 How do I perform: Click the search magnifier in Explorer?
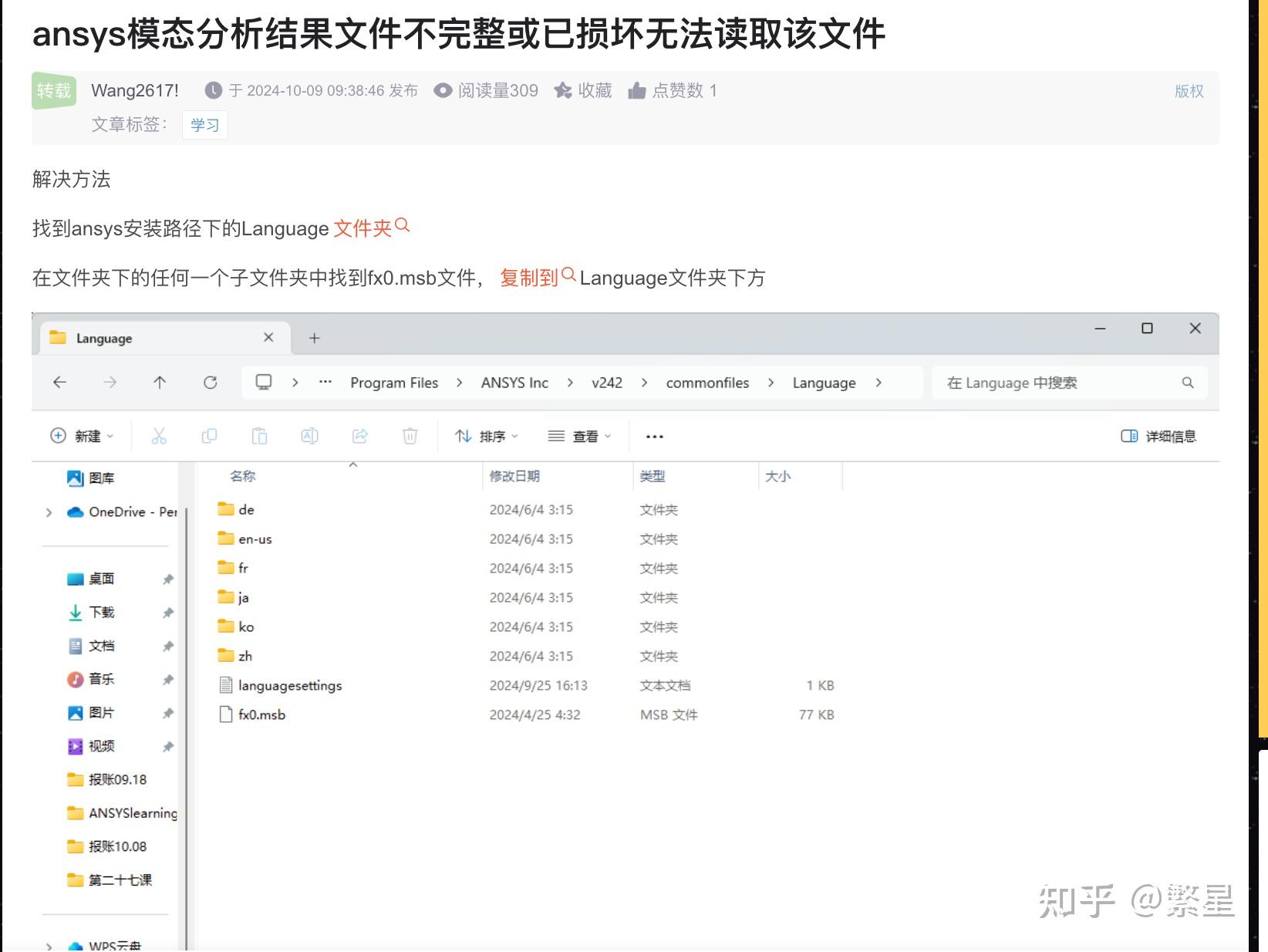coord(1188,383)
